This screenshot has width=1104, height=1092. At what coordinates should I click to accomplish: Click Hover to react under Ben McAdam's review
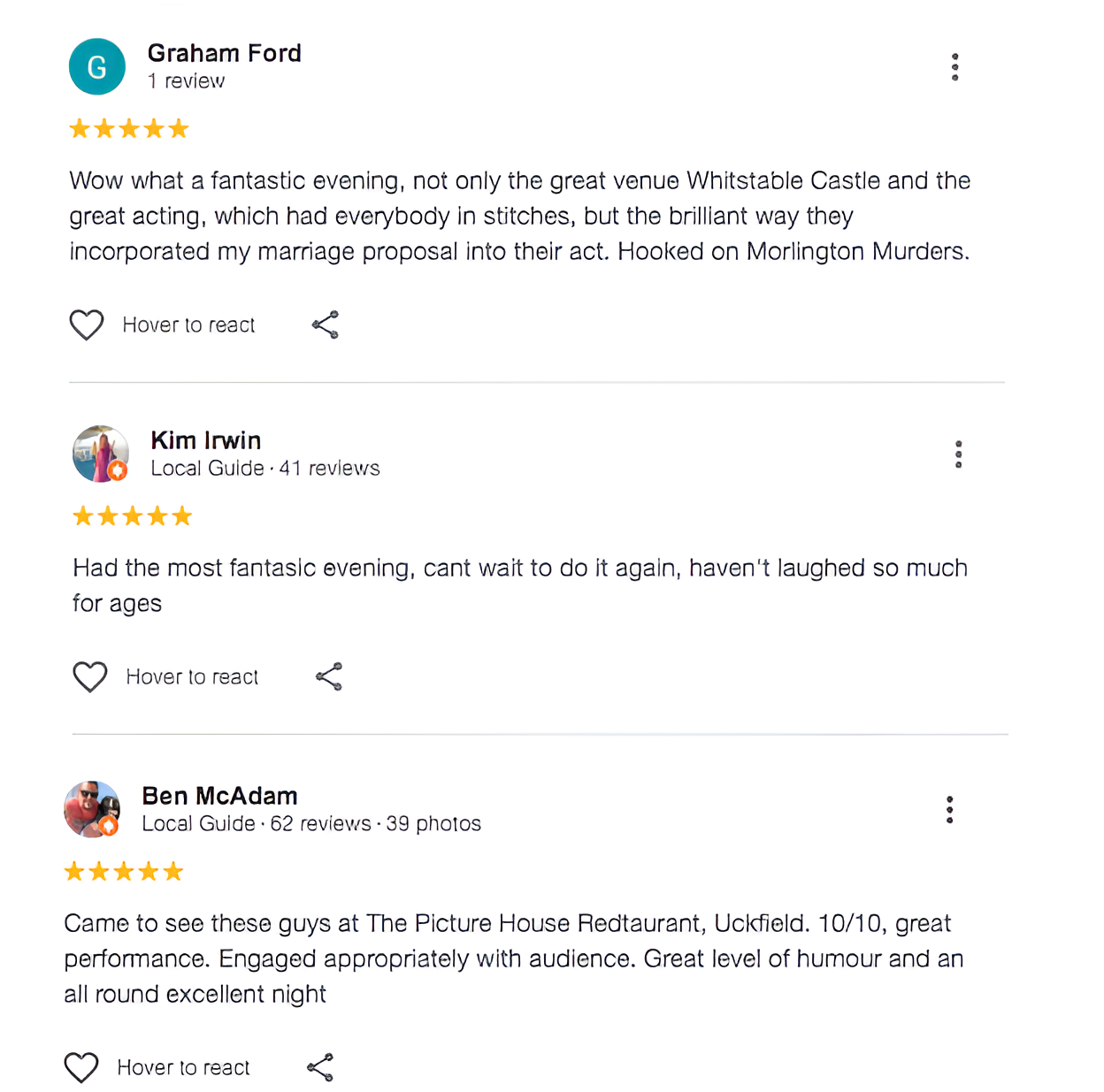183,1068
